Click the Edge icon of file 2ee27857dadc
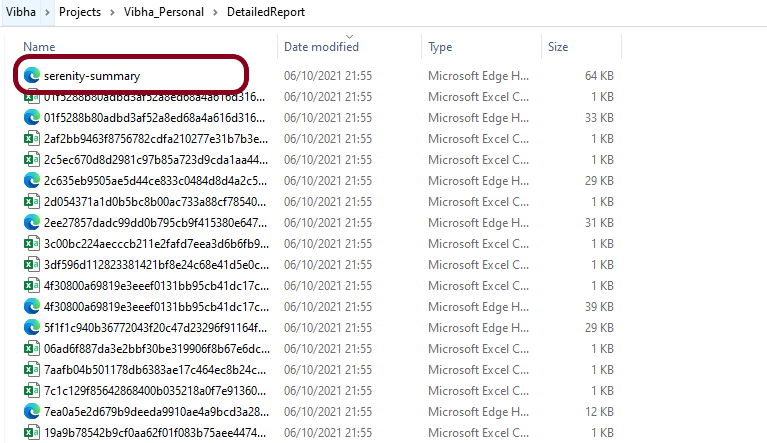 [x=31, y=222]
